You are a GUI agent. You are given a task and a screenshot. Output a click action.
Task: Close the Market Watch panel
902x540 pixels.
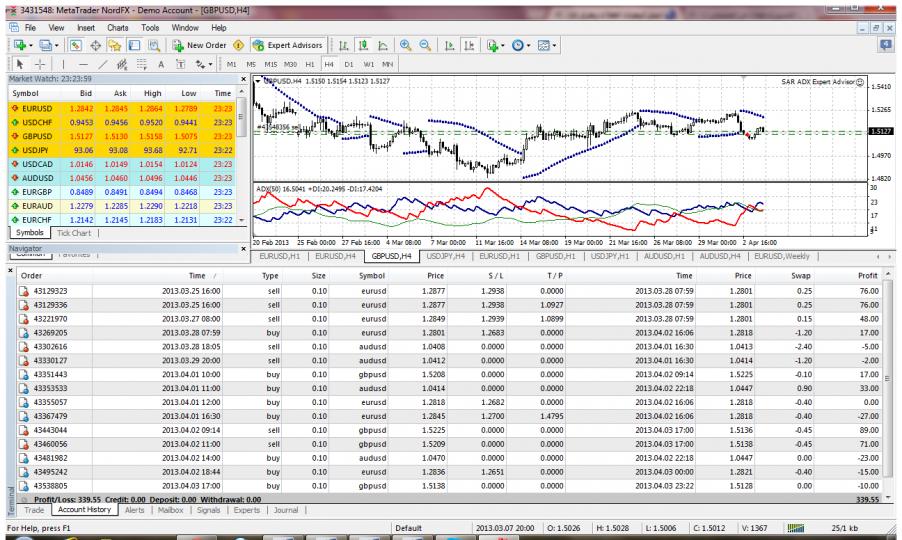coord(244,81)
